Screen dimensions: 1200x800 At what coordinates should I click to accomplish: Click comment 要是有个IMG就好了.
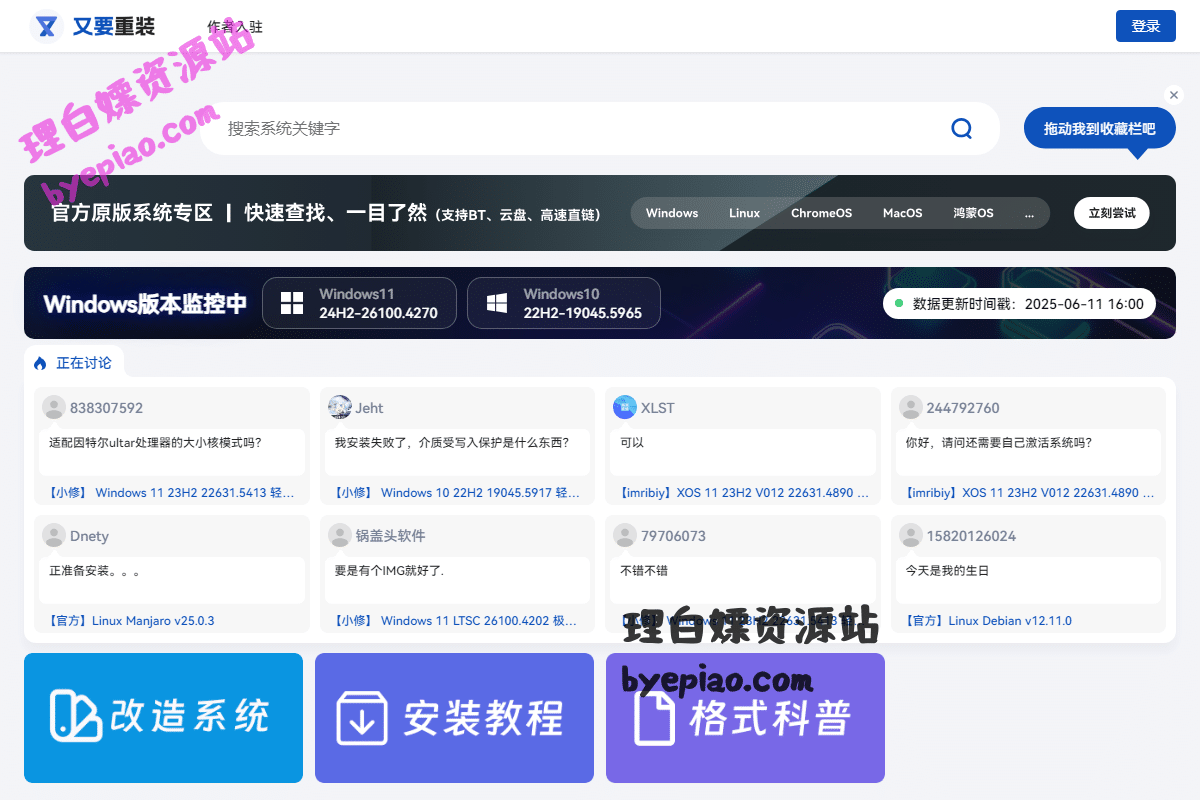coord(389,570)
